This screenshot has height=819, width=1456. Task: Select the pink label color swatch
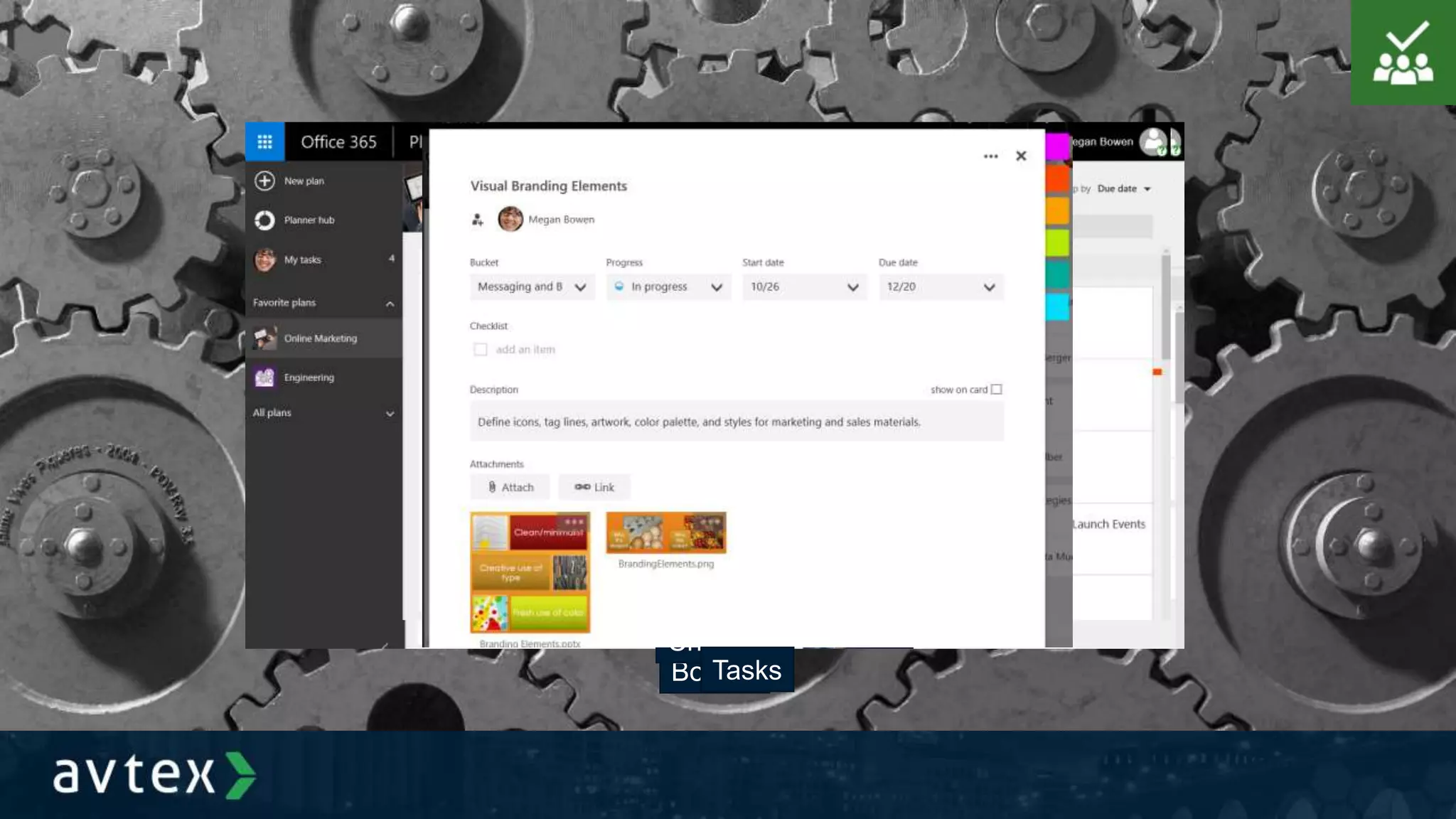pos(1057,146)
